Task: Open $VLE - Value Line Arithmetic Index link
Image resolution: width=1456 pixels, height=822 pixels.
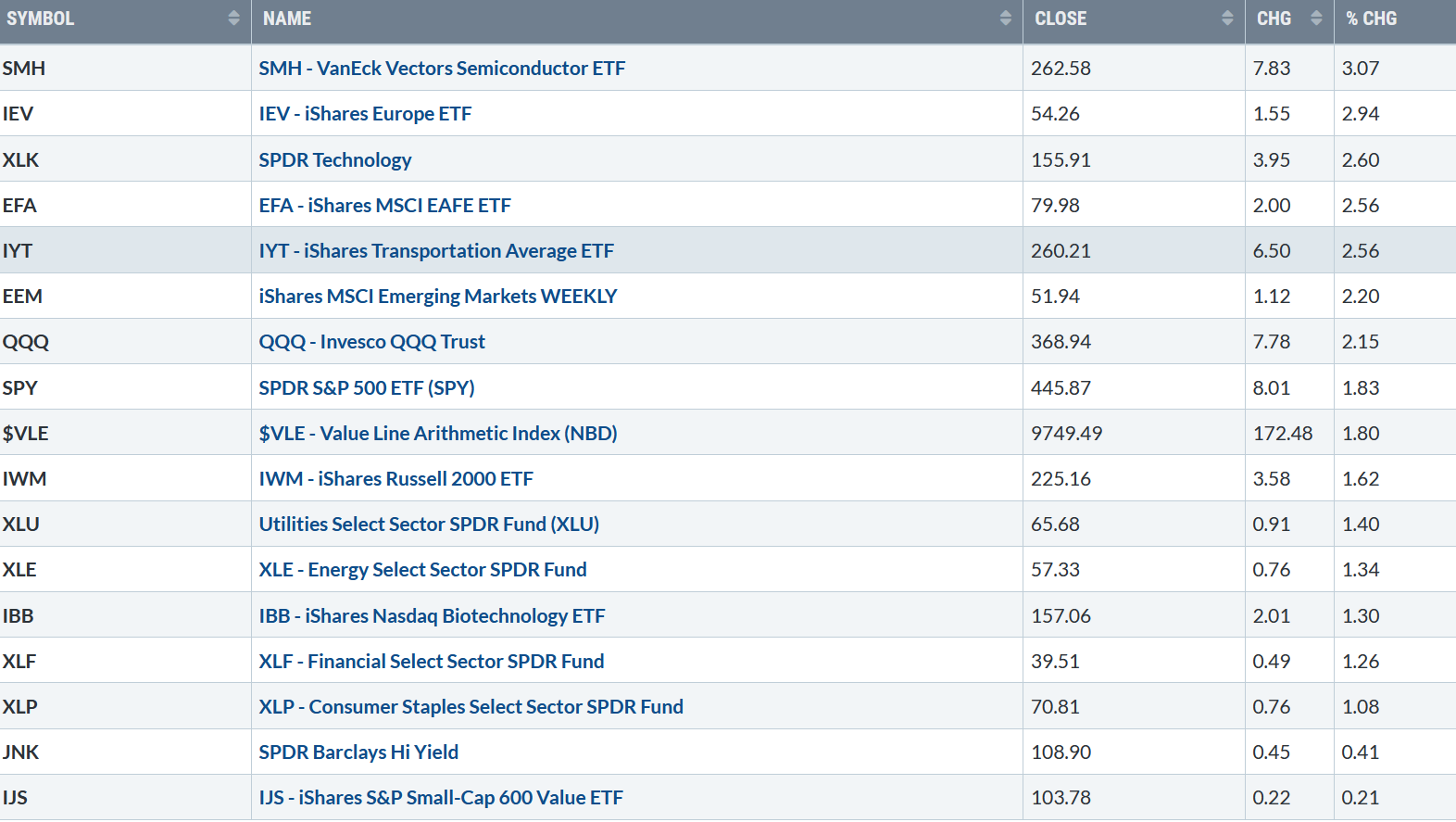Action: [438, 434]
